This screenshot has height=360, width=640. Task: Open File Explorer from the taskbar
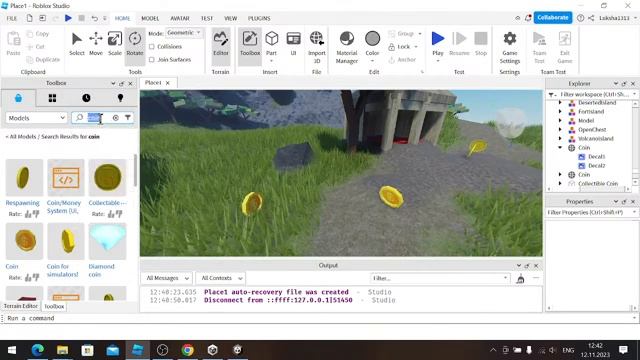coord(62,350)
